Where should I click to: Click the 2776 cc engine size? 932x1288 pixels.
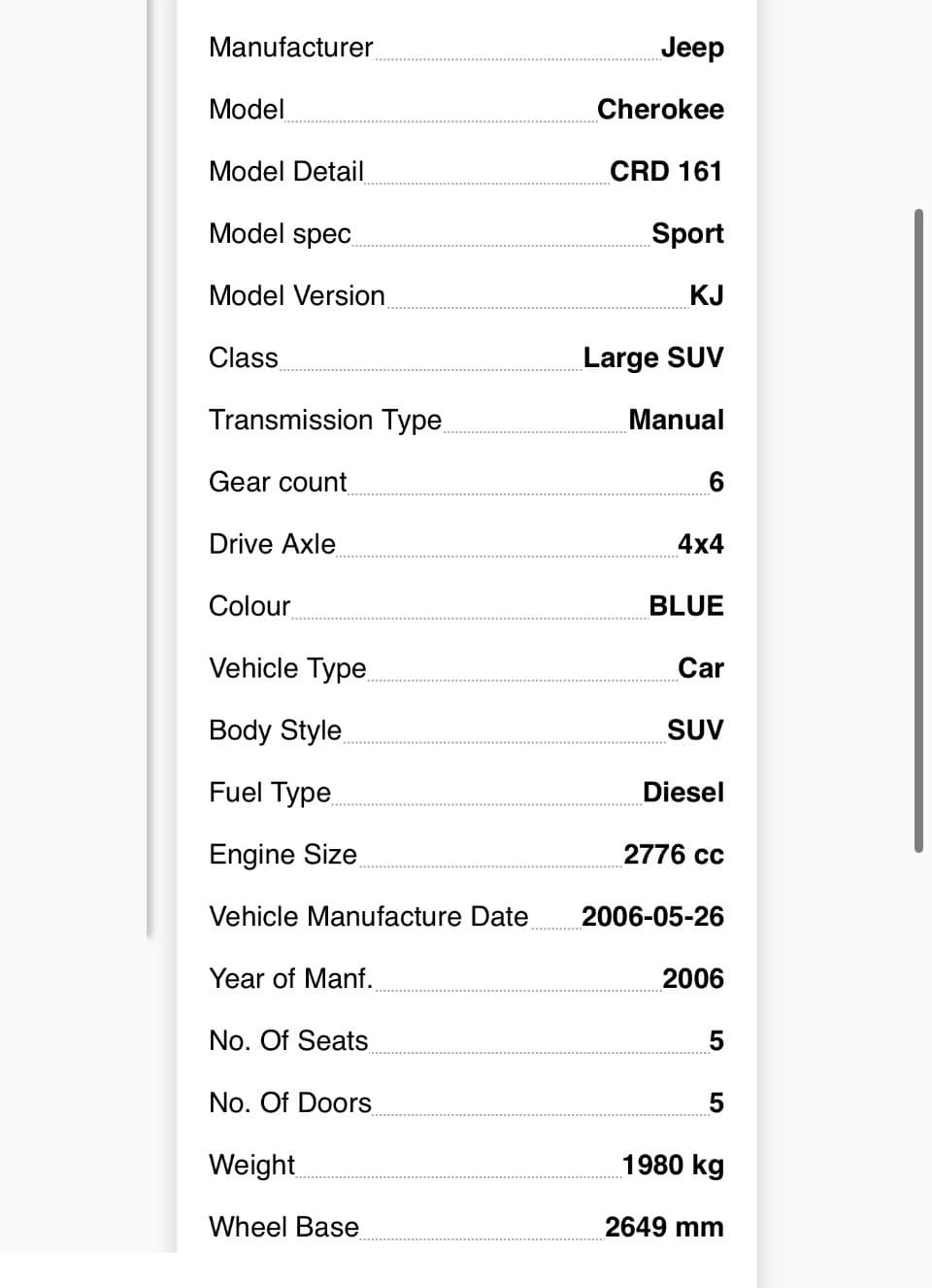(674, 855)
